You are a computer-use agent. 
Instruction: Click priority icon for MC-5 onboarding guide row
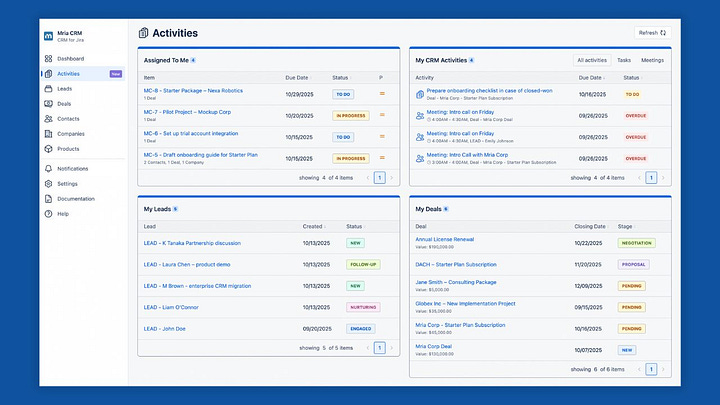(382, 158)
